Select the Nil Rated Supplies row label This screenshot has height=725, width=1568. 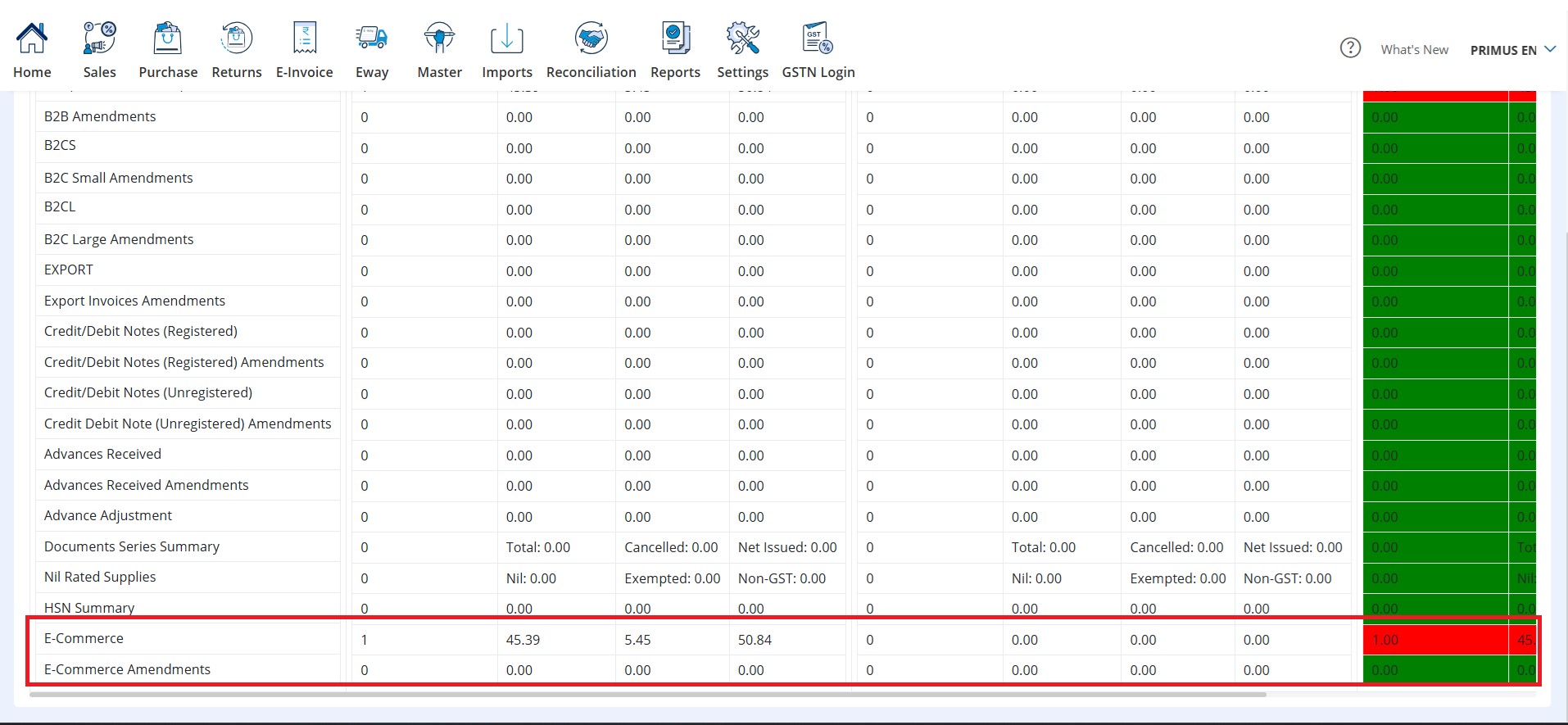pyautogui.click(x=100, y=577)
